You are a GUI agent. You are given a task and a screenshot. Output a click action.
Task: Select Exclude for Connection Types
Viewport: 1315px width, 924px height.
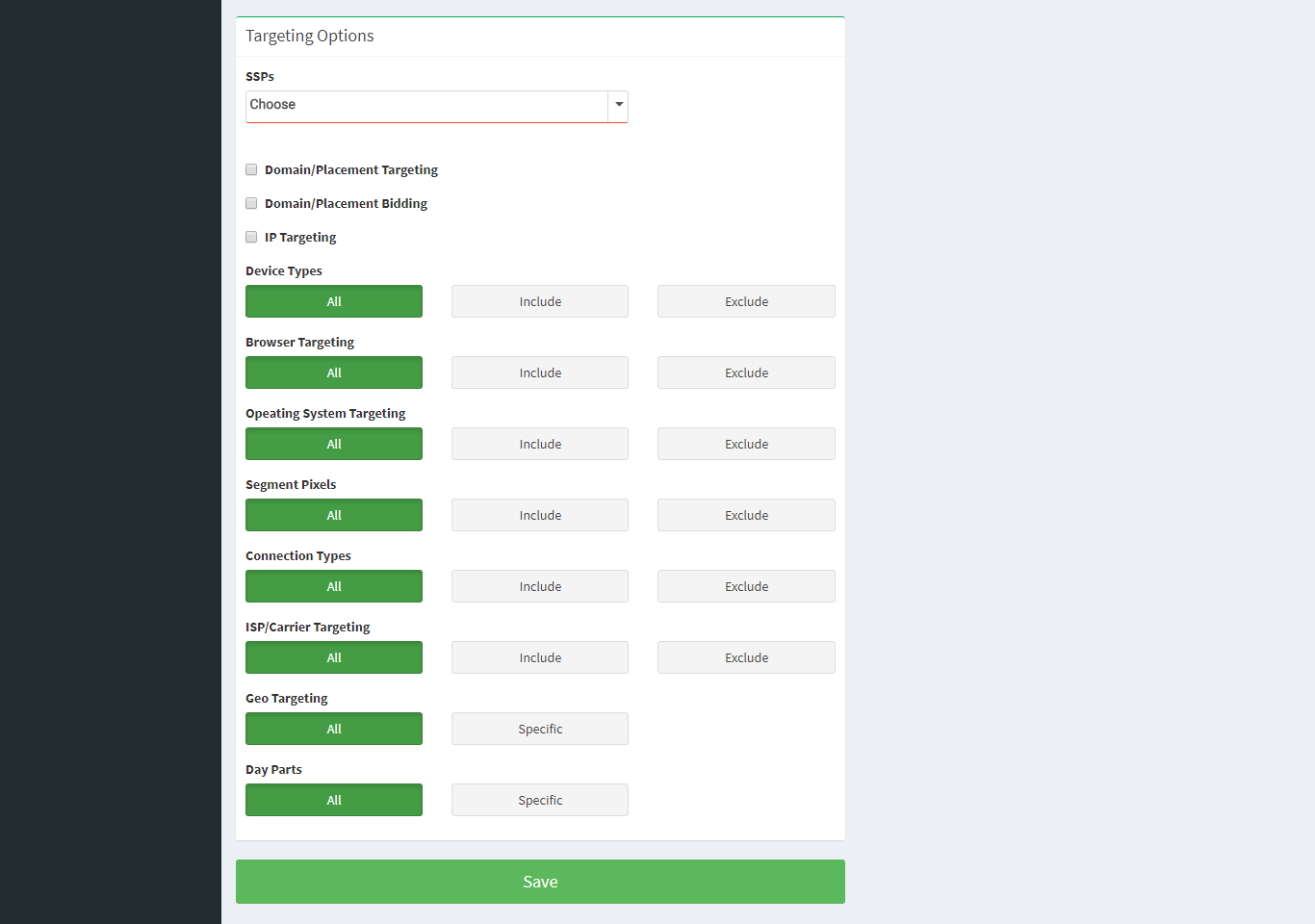746,586
